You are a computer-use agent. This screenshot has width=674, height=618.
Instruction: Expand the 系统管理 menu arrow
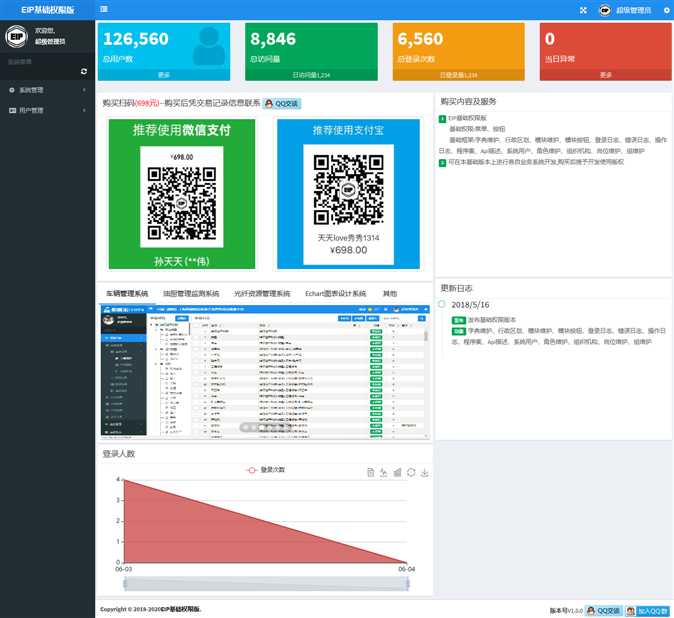coord(84,90)
